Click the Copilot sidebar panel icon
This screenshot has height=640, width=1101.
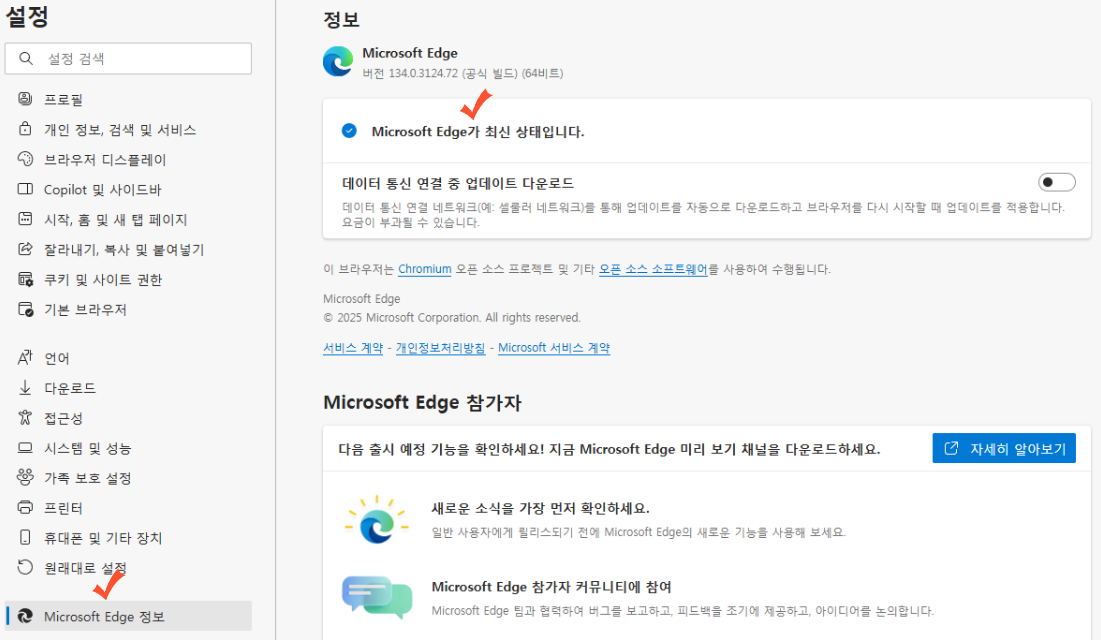point(25,189)
